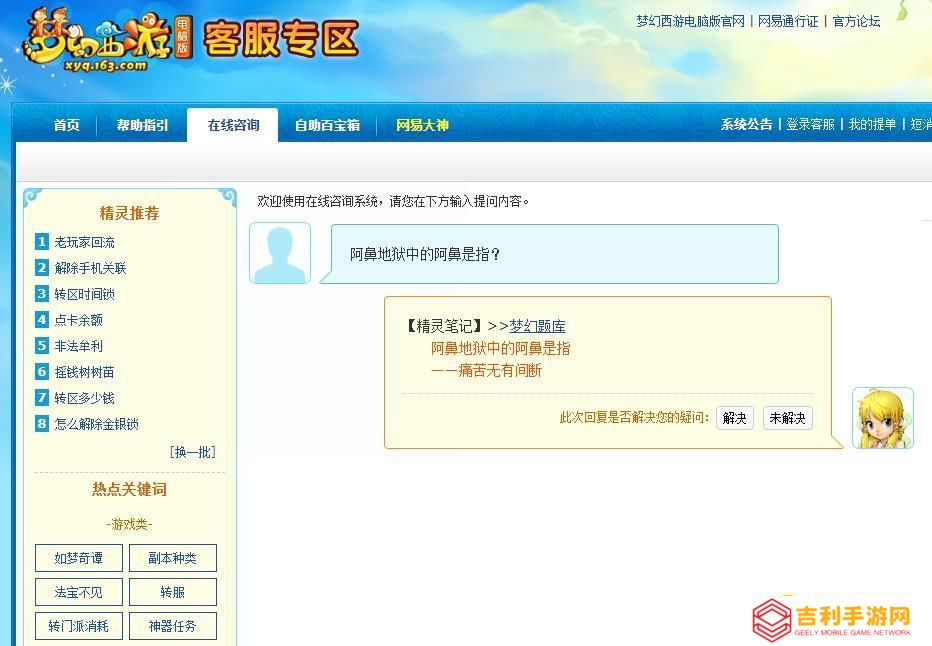Click the question text 阿鼻地狱中的阿鼻是指？
The image size is (932, 646).
click(x=425, y=254)
